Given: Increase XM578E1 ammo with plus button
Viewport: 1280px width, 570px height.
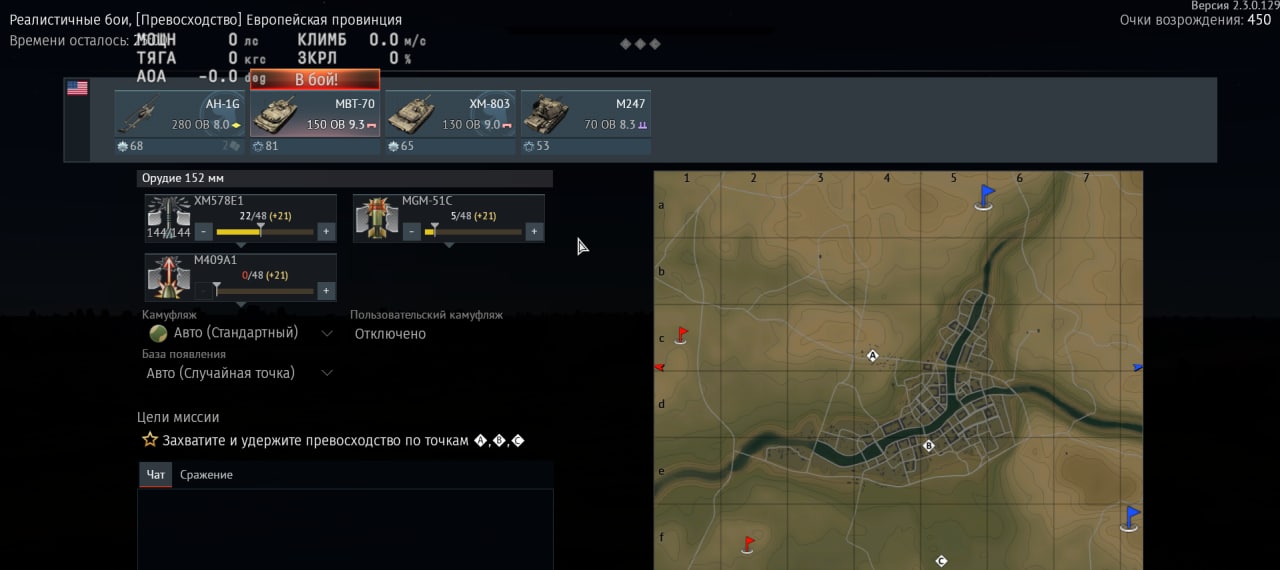Looking at the screenshot, I should point(326,232).
